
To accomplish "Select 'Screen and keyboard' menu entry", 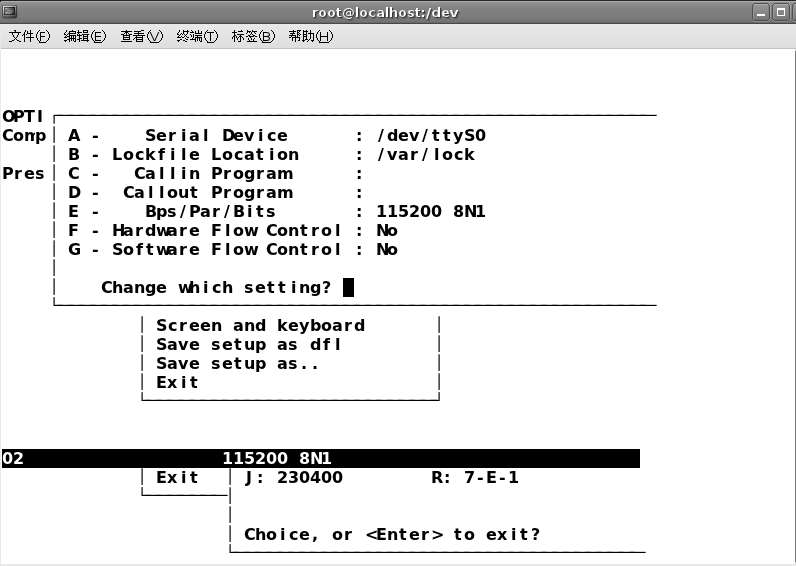I will 260,326.
